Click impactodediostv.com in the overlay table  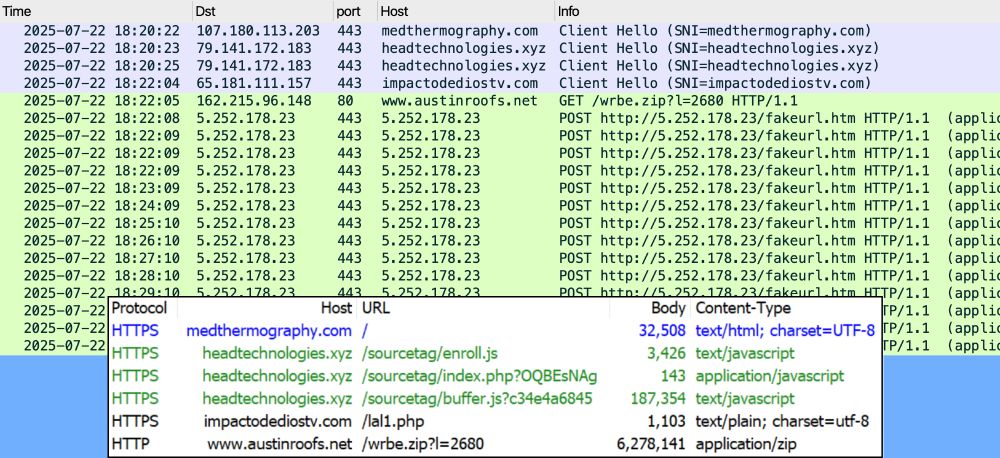(277, 422)
